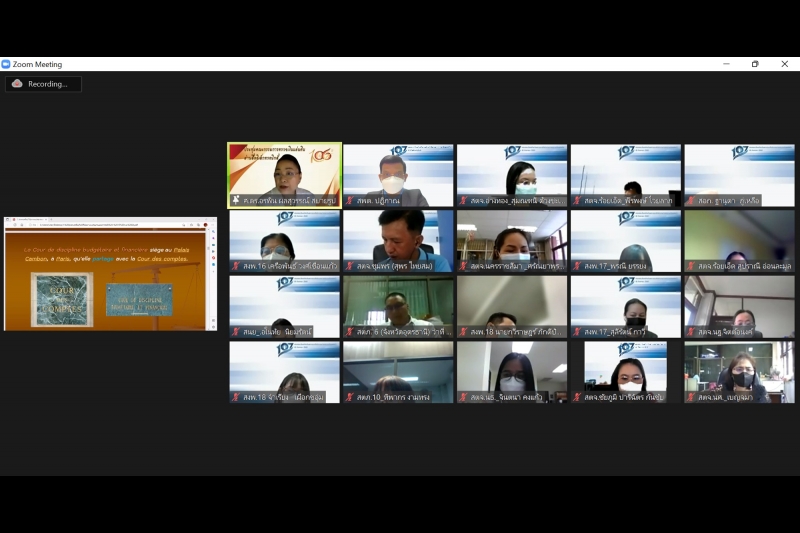
Task: Click the muted mic icon on สตภ. 6 อุดรธานี tile
Action: click(x=349, y=332)
